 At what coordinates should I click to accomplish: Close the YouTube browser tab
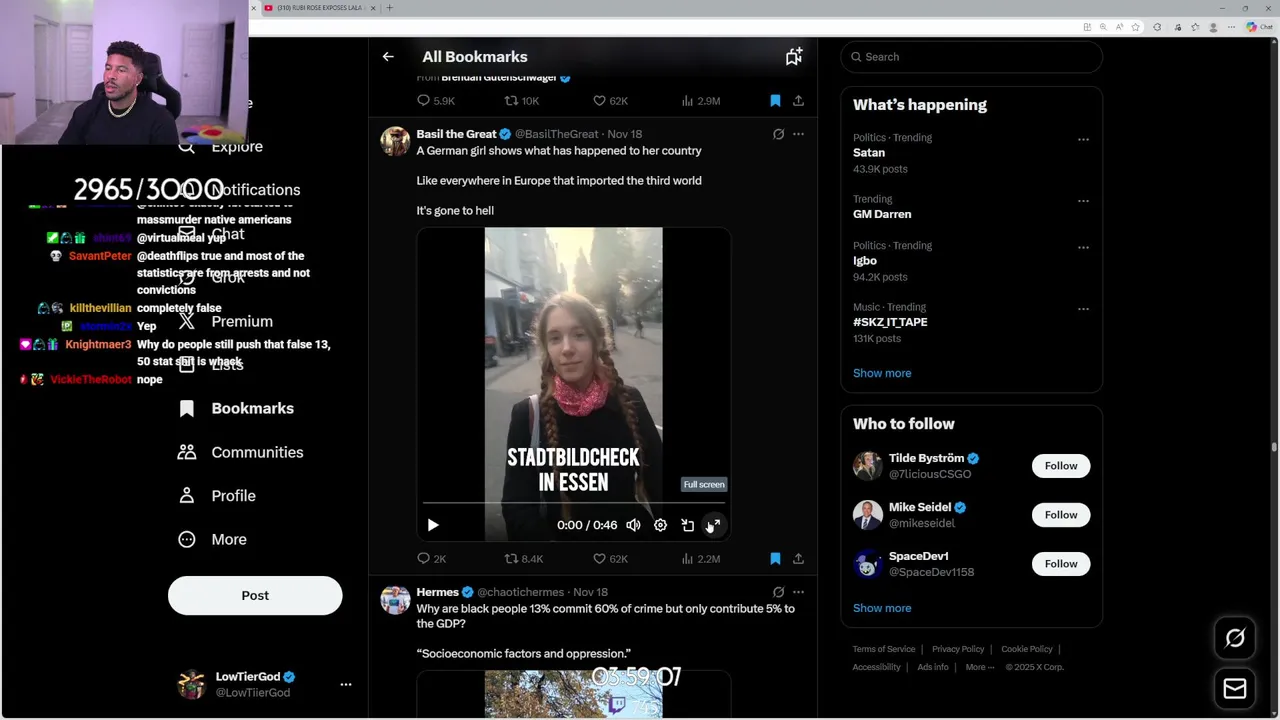click(373, 8)
